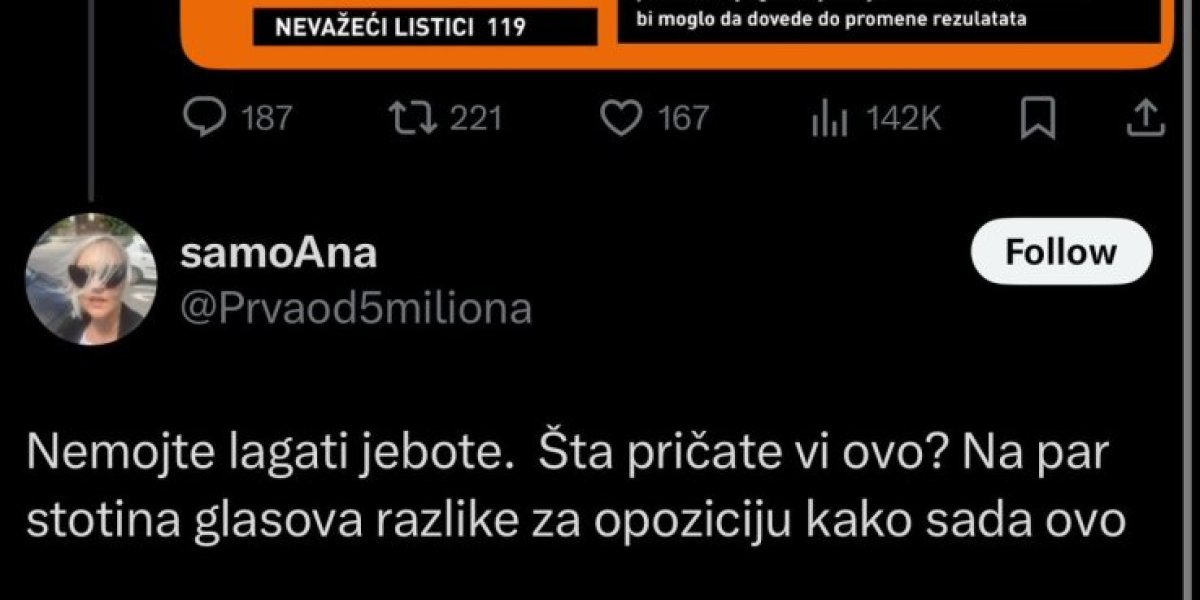The height and width of the screenshot is (600, 1200).
Task: Repost using the retweet arrows icon
Action: (412, 120)
